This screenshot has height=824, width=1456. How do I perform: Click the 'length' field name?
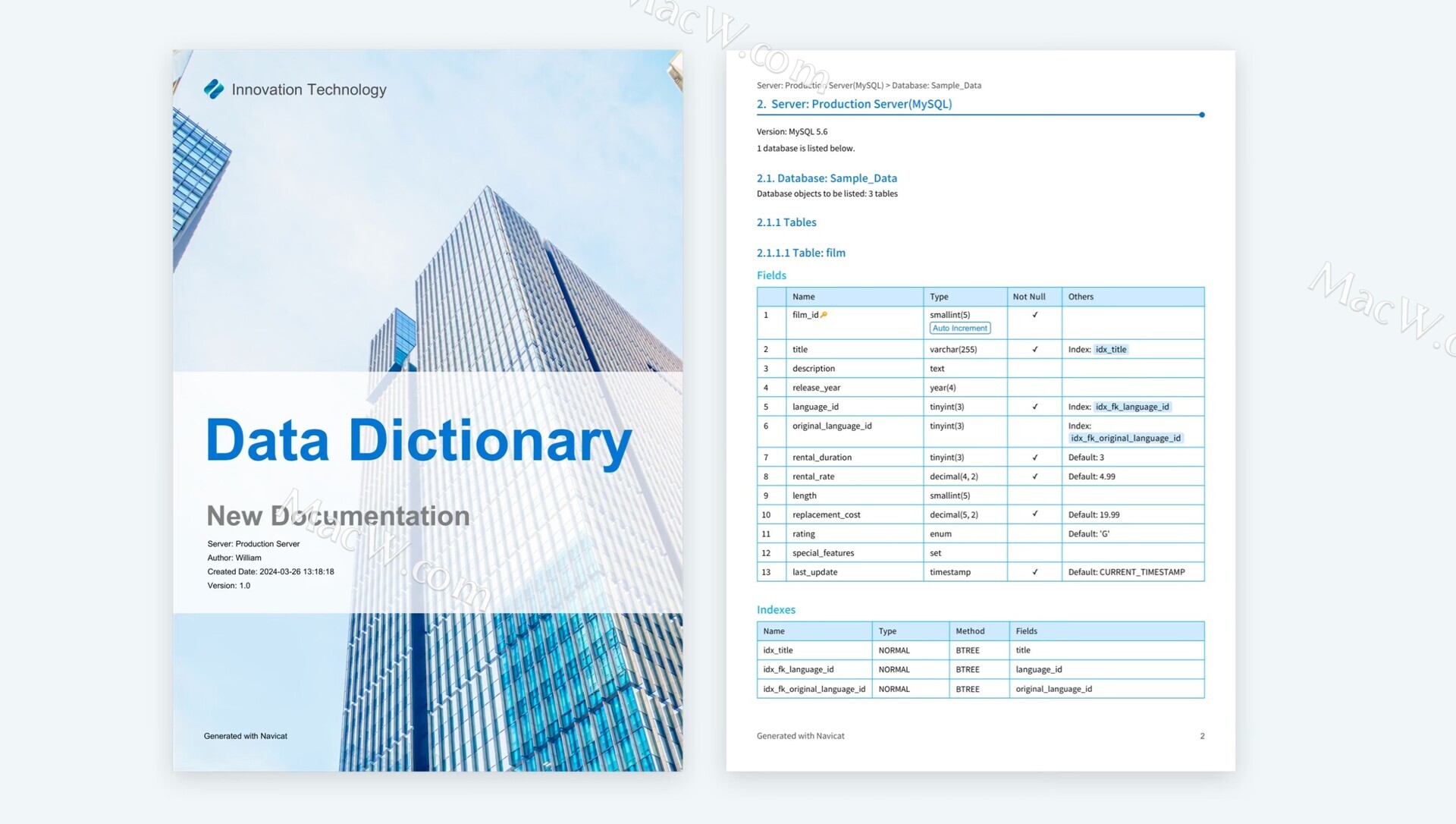coord(804,496)
